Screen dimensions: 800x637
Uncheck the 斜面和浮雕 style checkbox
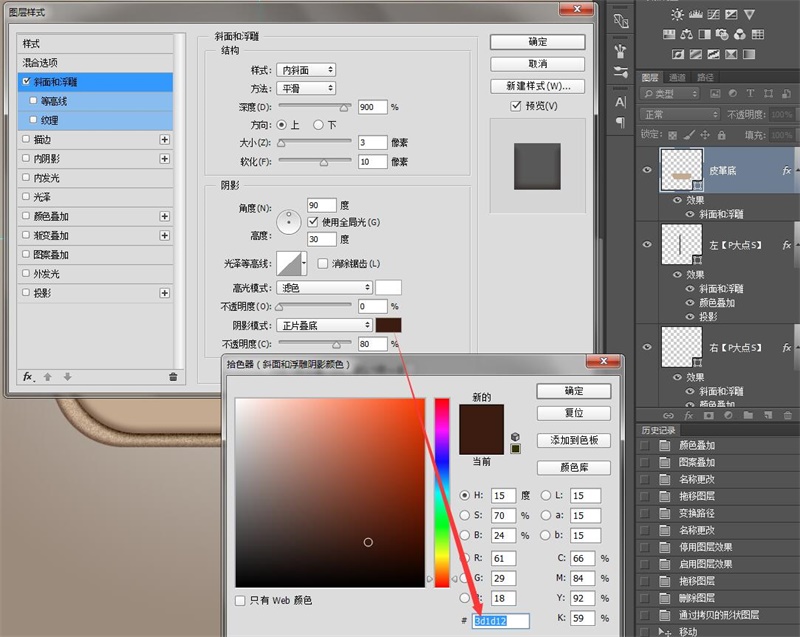[27, 81]
